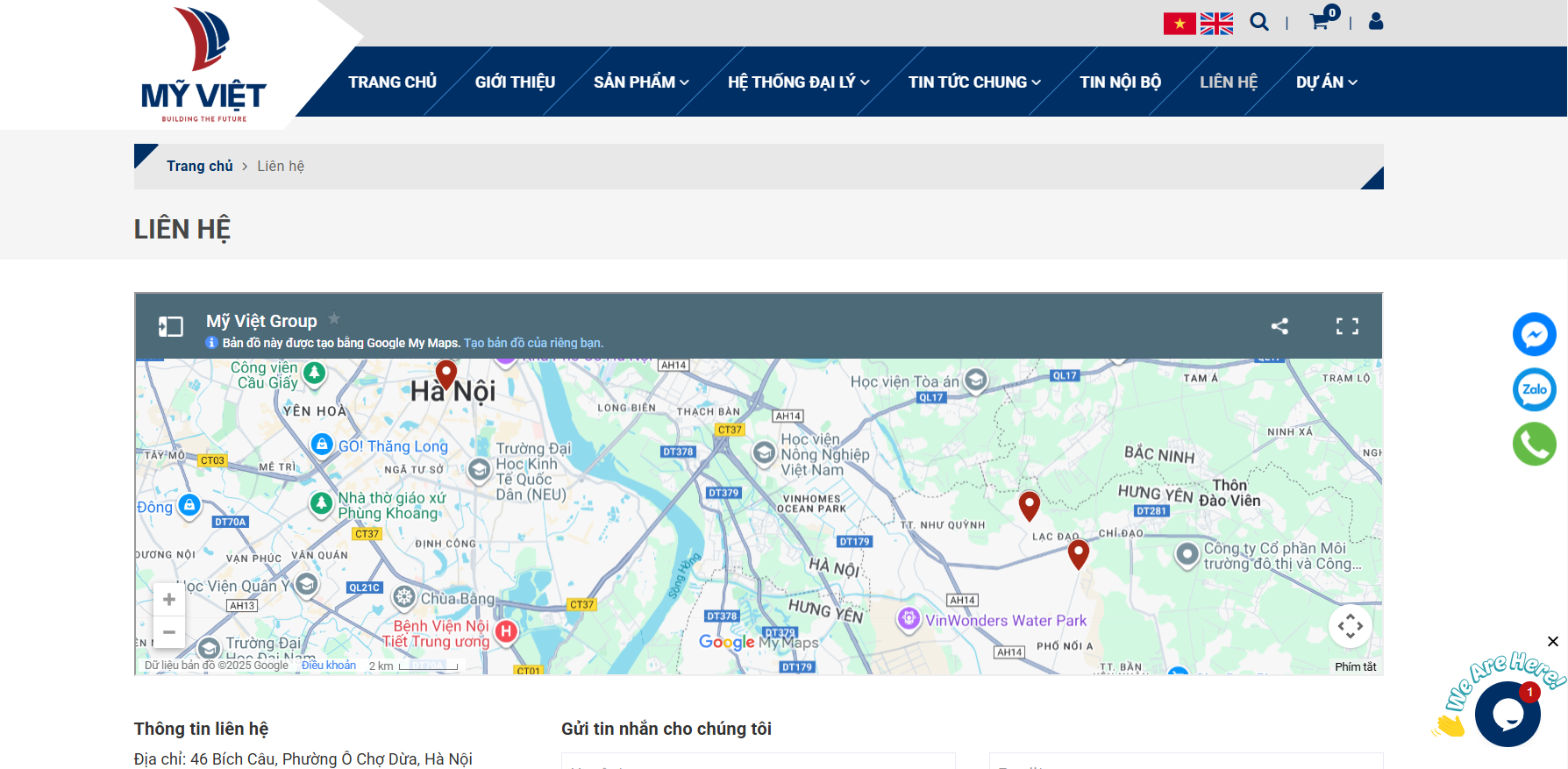Click 'Tạo bản đồ của riêng bạn' link

[x=533, y=343]
